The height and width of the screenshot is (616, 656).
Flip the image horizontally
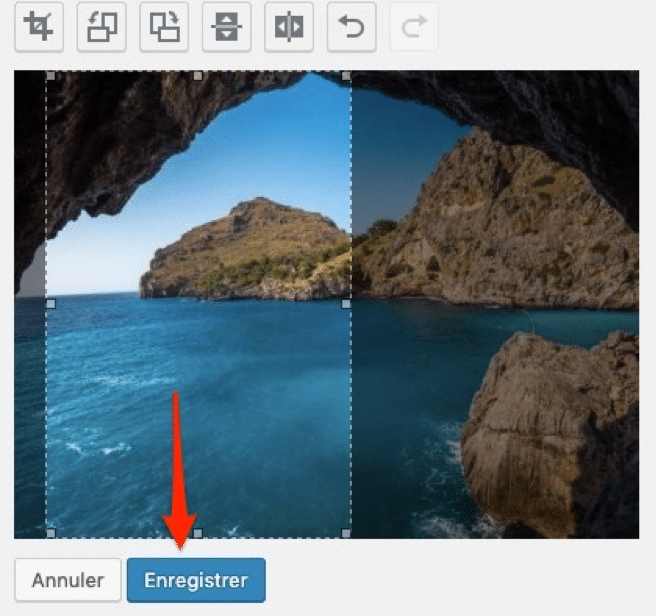tap(289, 27)
